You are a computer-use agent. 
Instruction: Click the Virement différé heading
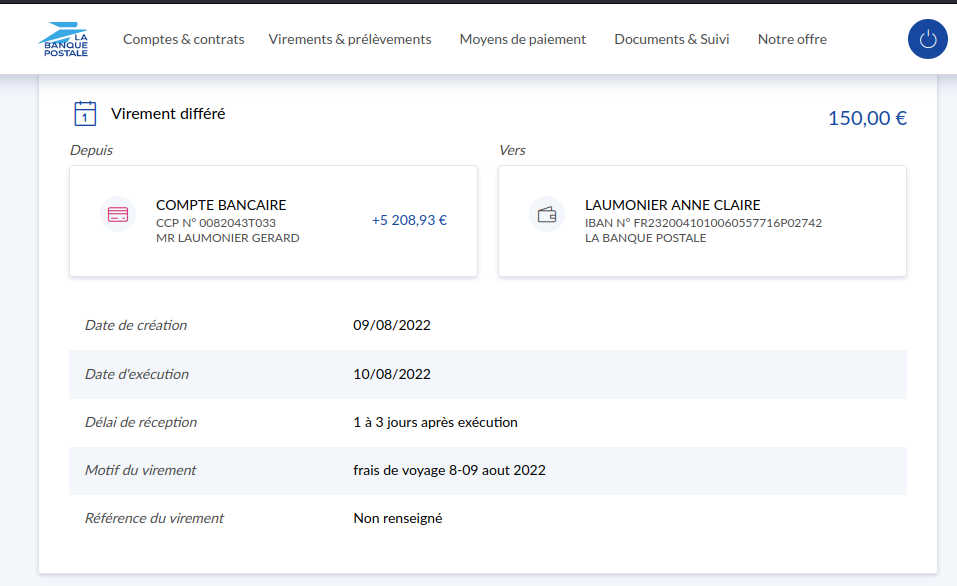[168, 114]
